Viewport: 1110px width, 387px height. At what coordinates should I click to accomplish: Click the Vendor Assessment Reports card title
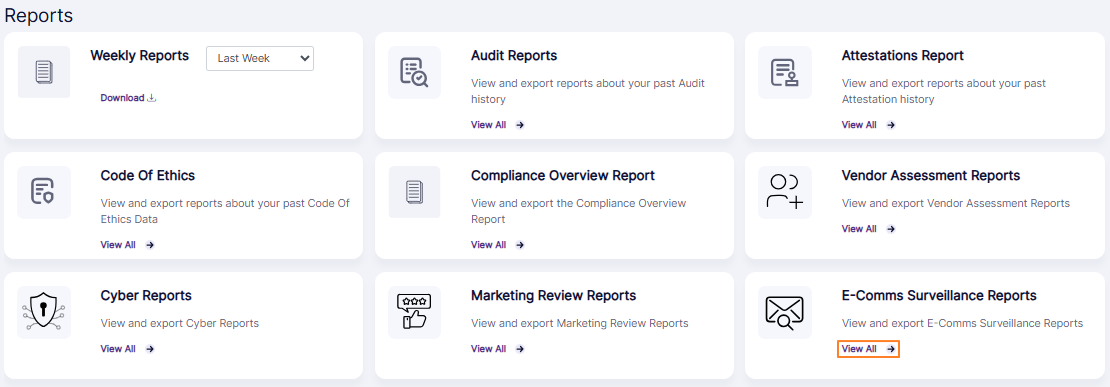[931, 175]
